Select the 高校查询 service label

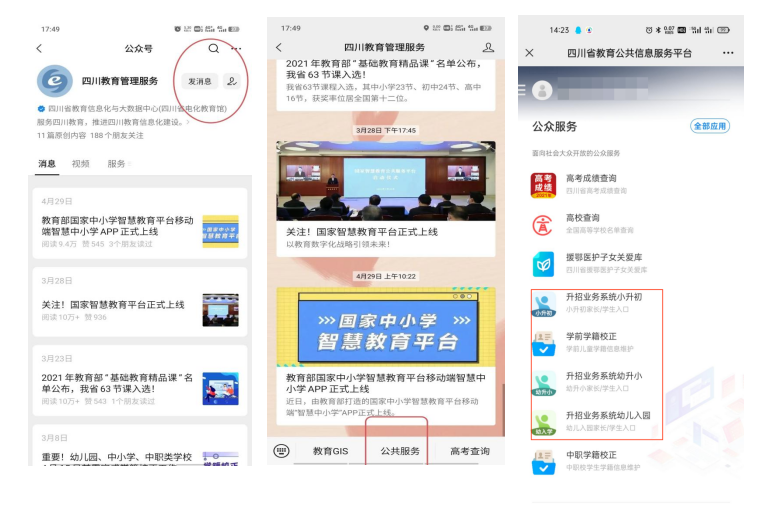tap(583, 218)
